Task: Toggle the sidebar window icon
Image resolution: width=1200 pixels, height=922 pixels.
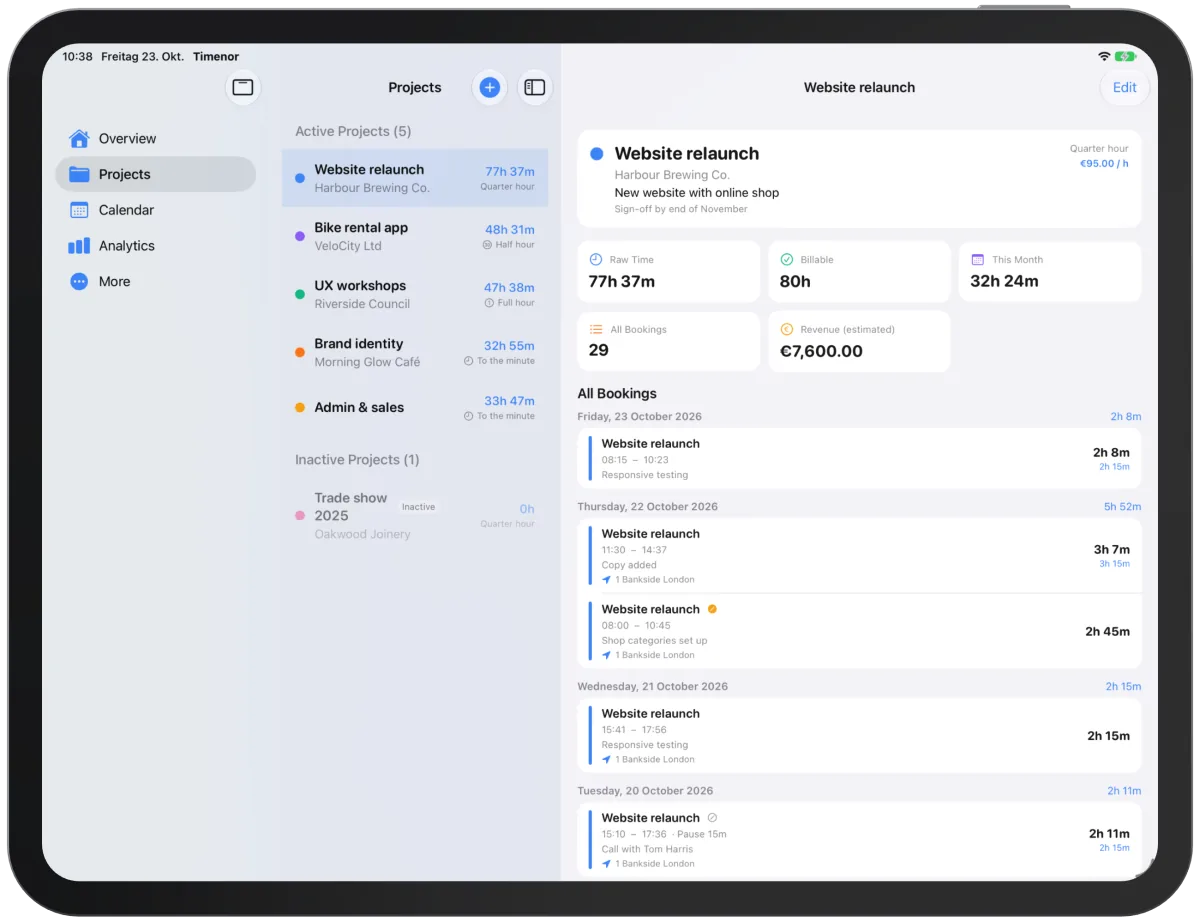Action: (243, 87)
